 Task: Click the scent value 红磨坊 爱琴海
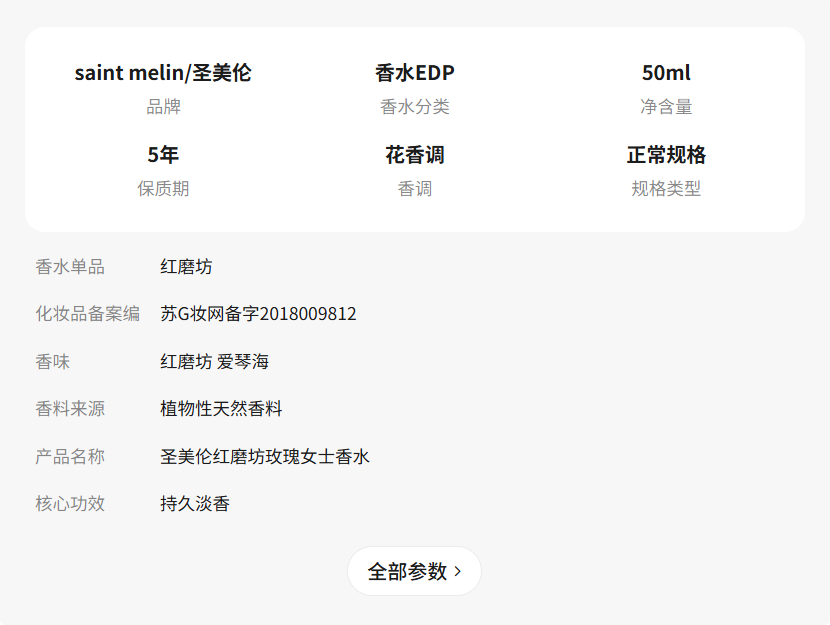pyautogui.click(x=214, y=362)
